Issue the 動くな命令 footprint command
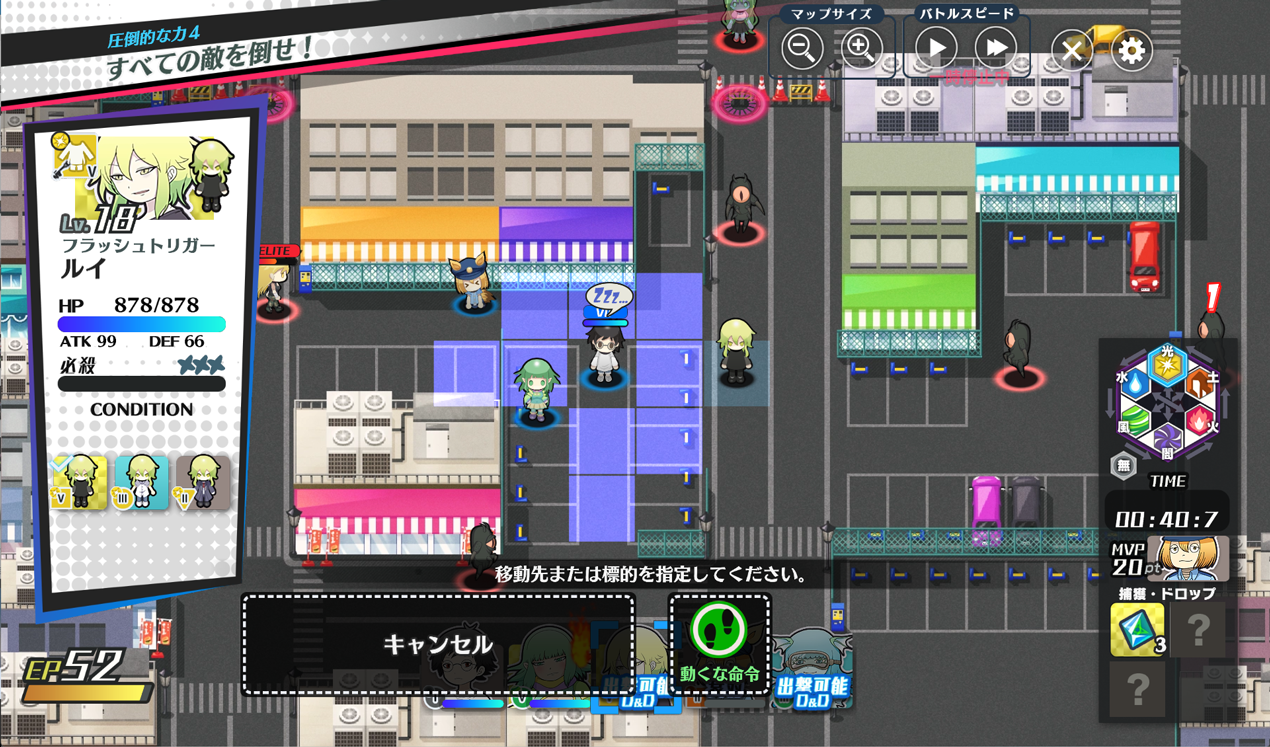Viewport: 1270px width, 747px height. (x=719, y=644)
